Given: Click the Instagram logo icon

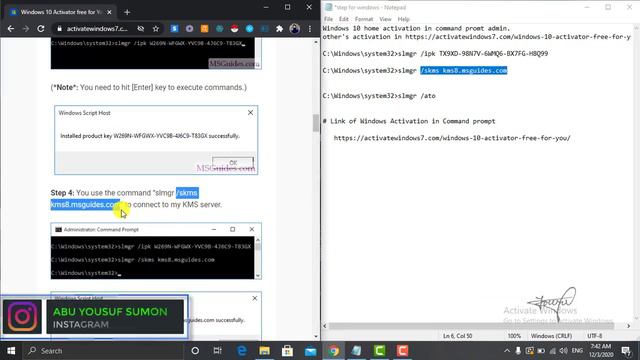Looking at the screenshot, I should pyautogui.click(x=22, y=317).
